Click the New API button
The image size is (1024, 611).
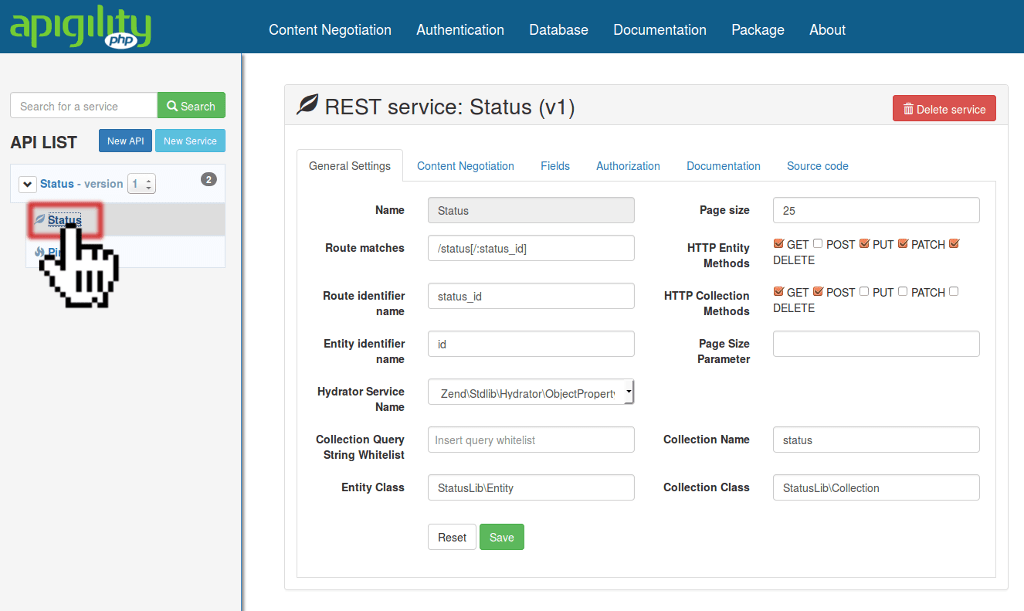(x=124, y=141)
